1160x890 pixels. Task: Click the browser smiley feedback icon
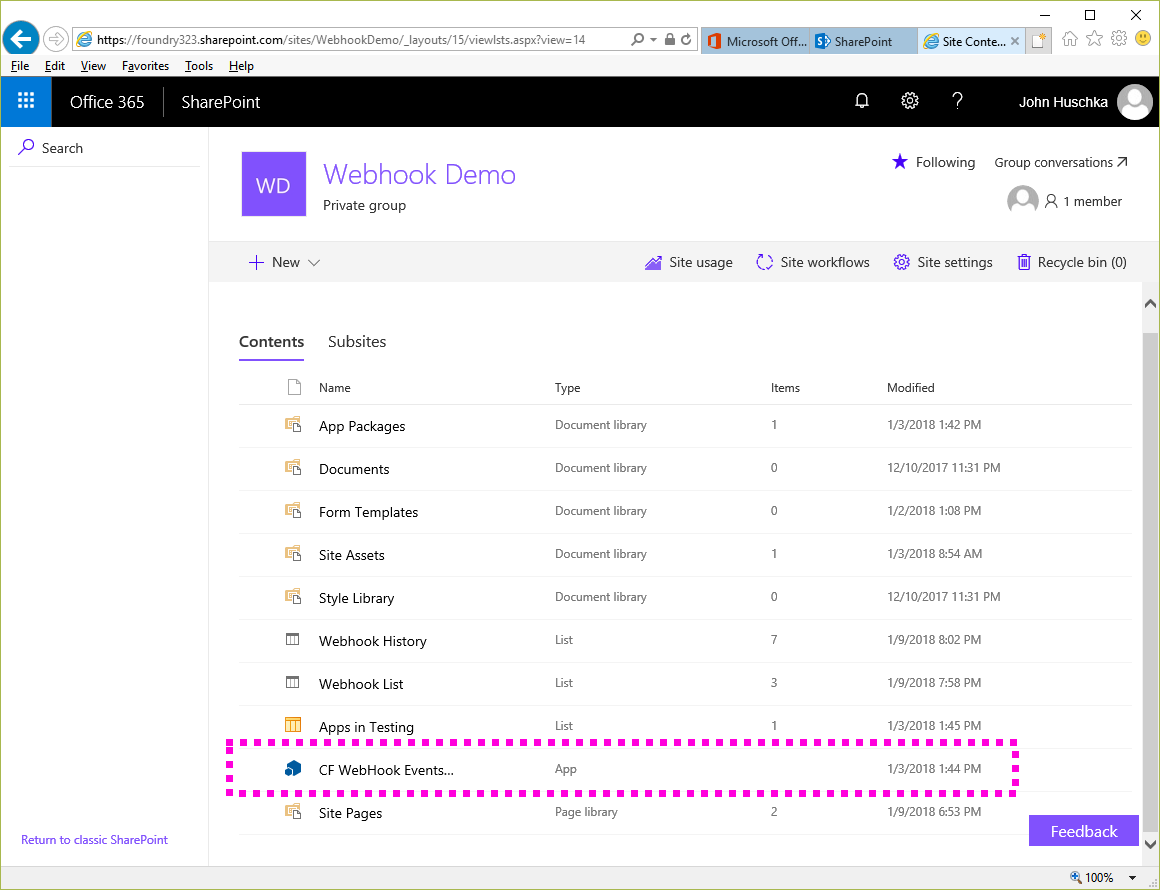point(1143,38)
